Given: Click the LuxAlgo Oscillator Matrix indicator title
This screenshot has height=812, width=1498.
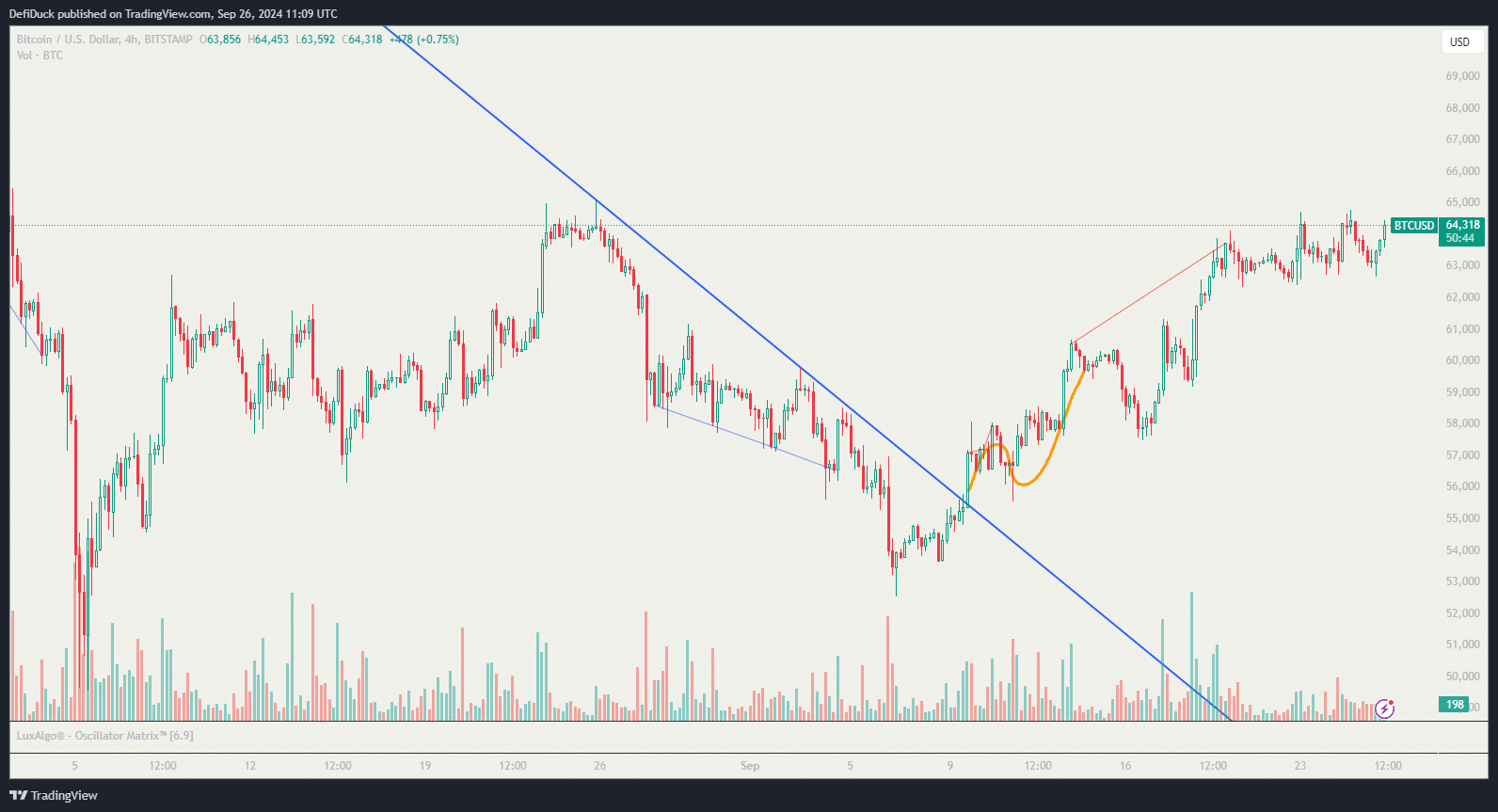Looking at the screenshot, I should (104, 736).
